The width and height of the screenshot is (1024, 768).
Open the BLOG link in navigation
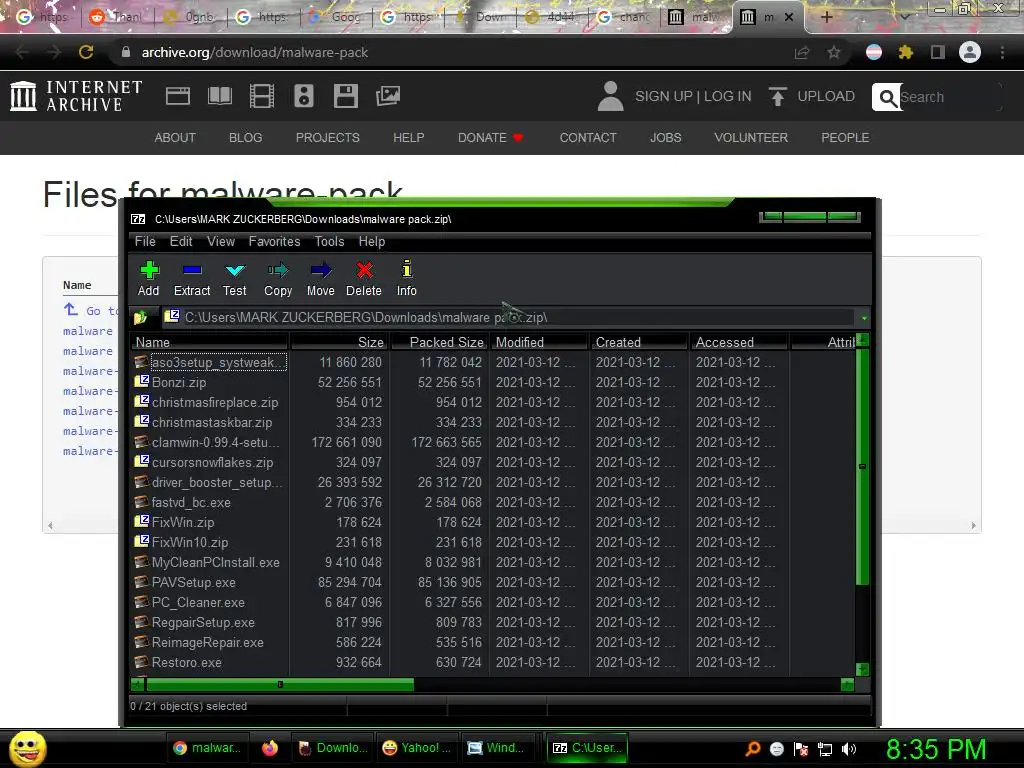246,138
